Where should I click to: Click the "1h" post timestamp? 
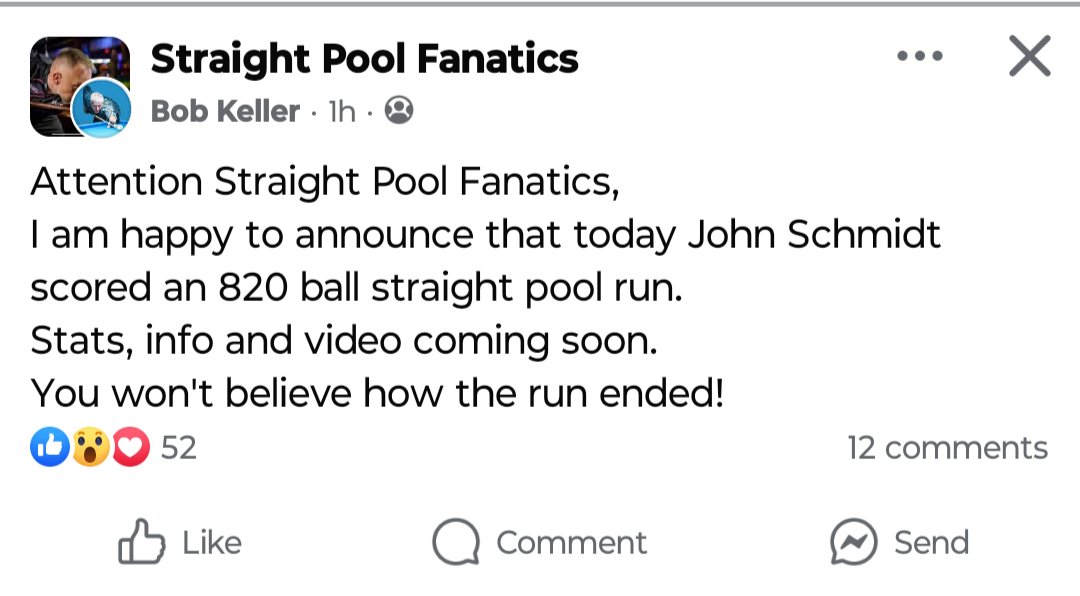point(342,111)
